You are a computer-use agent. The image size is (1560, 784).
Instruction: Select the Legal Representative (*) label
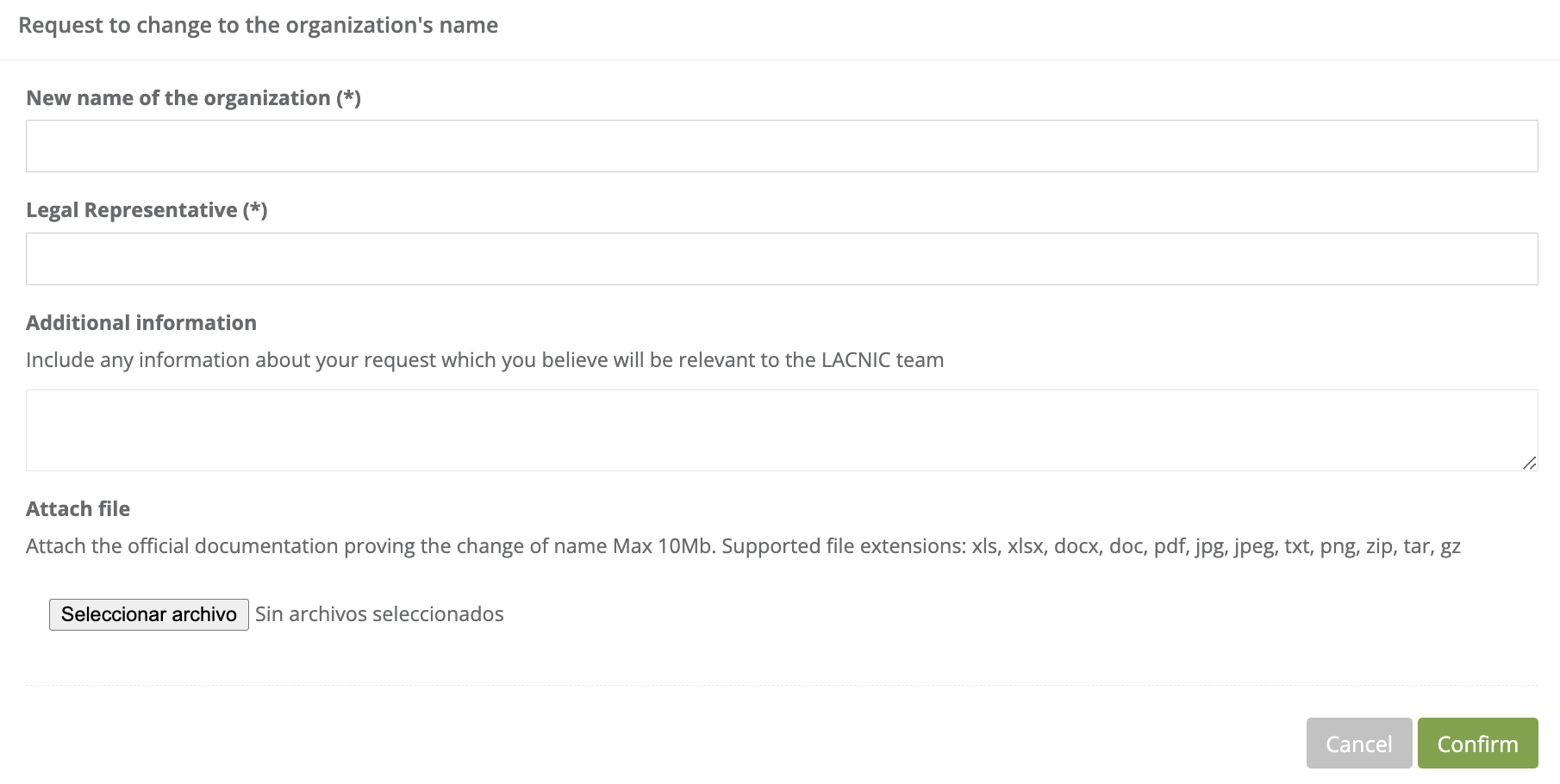147,210
